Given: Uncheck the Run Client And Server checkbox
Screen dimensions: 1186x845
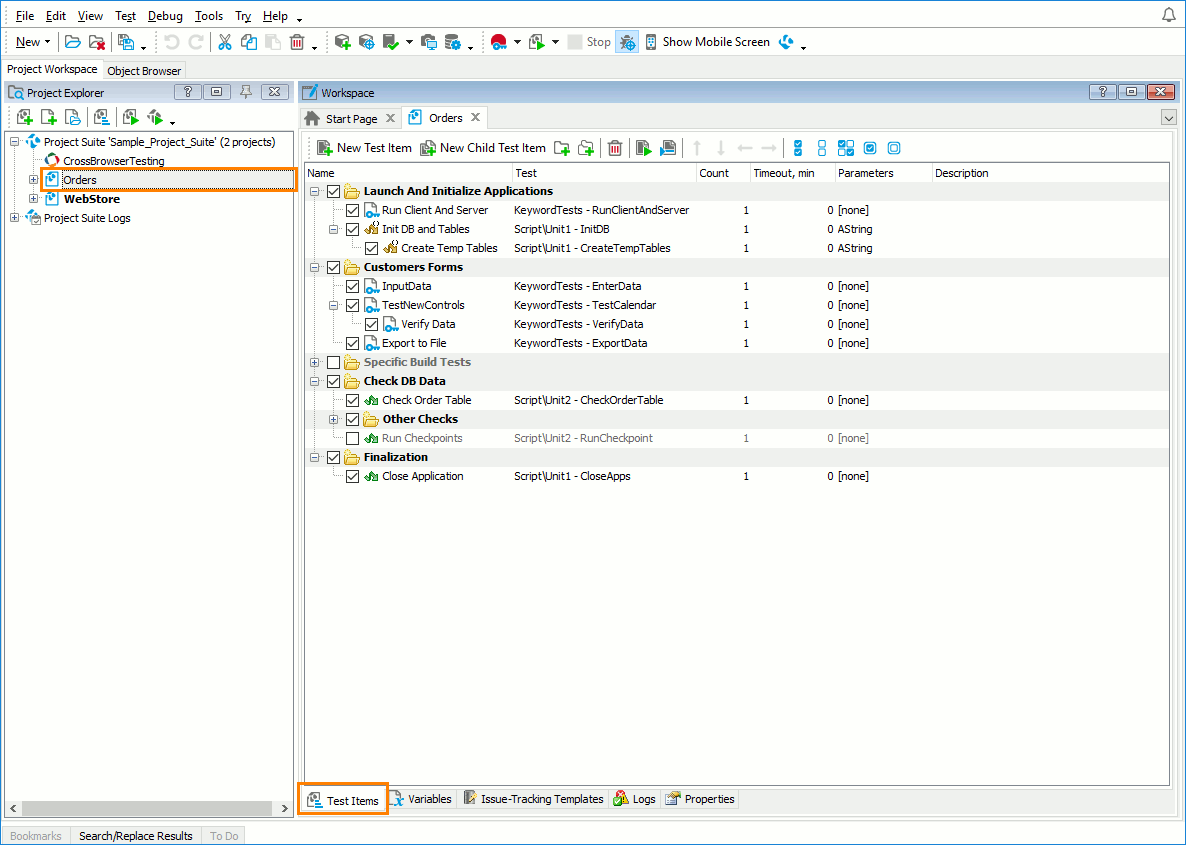Looking at the screenshot, I should coord(352,210).
